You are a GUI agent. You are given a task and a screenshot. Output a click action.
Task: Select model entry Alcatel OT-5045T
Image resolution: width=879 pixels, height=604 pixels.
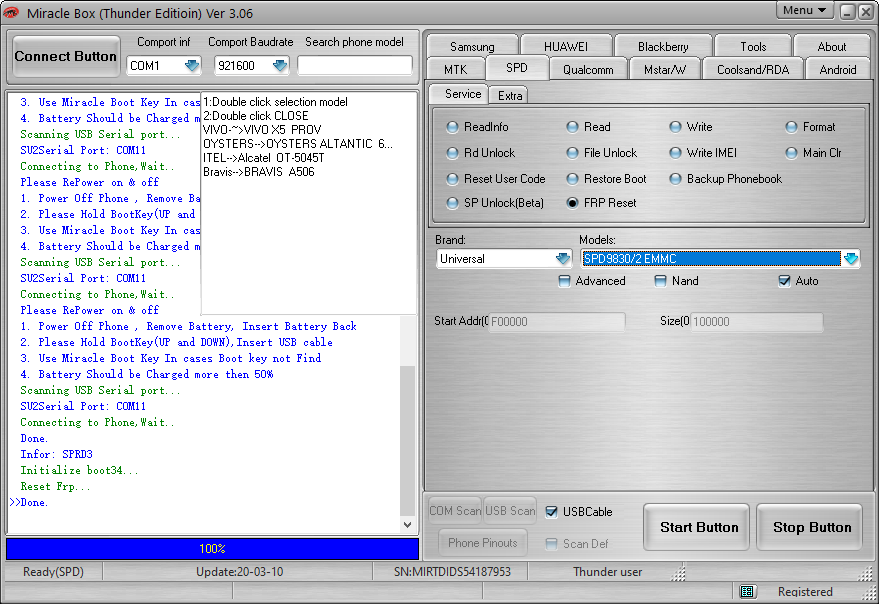tap(263, 158)
